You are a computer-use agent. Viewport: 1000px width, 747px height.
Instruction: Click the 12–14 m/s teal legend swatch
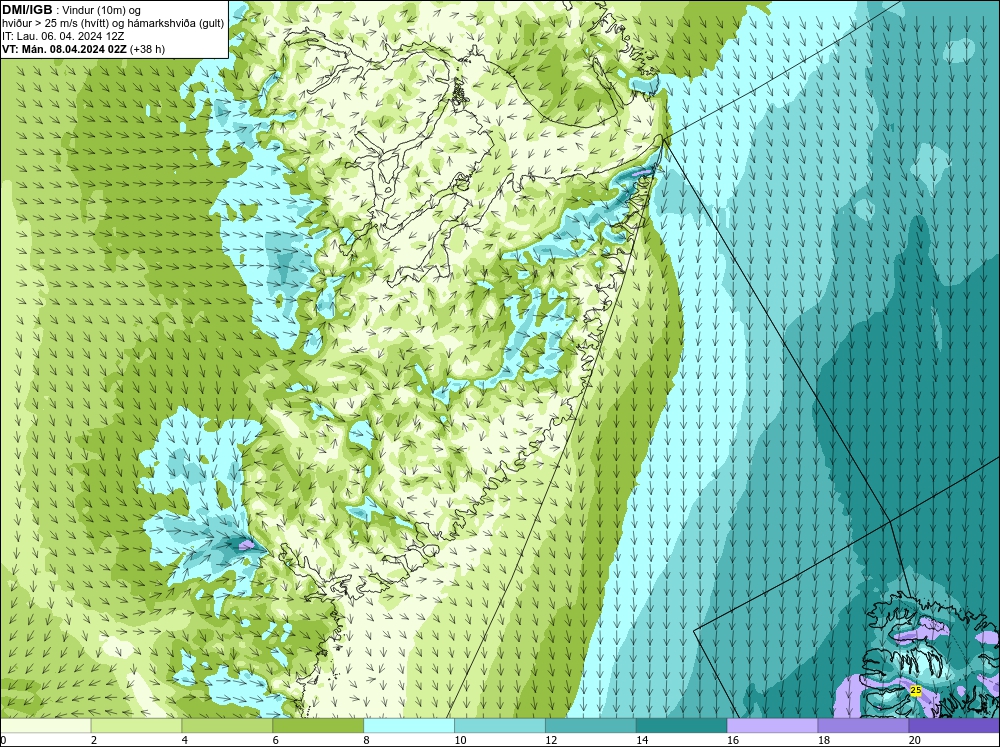[591, 725]
